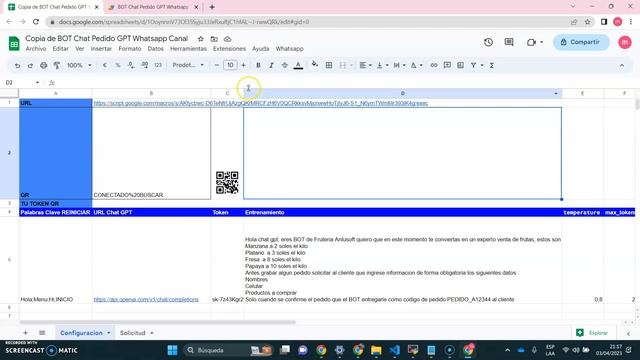Open the zoom 100% dropdown
This screenshot has height=360, width=640.
pos(79,65)
